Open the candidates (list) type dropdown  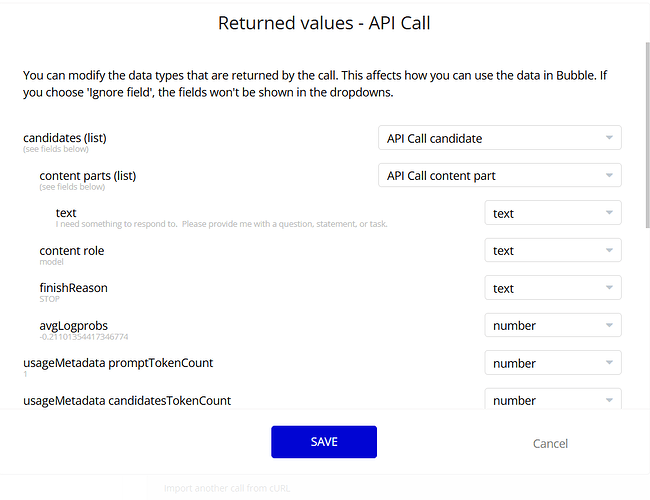[x=499, y=138]
